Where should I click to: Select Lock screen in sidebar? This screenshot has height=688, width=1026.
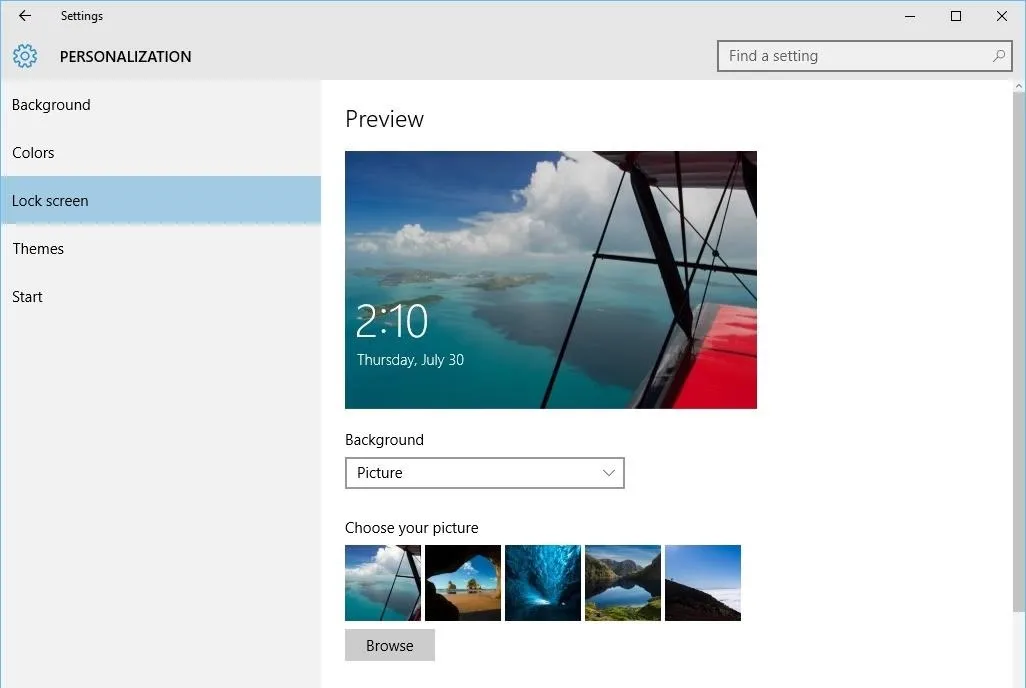tap(50, 201)
